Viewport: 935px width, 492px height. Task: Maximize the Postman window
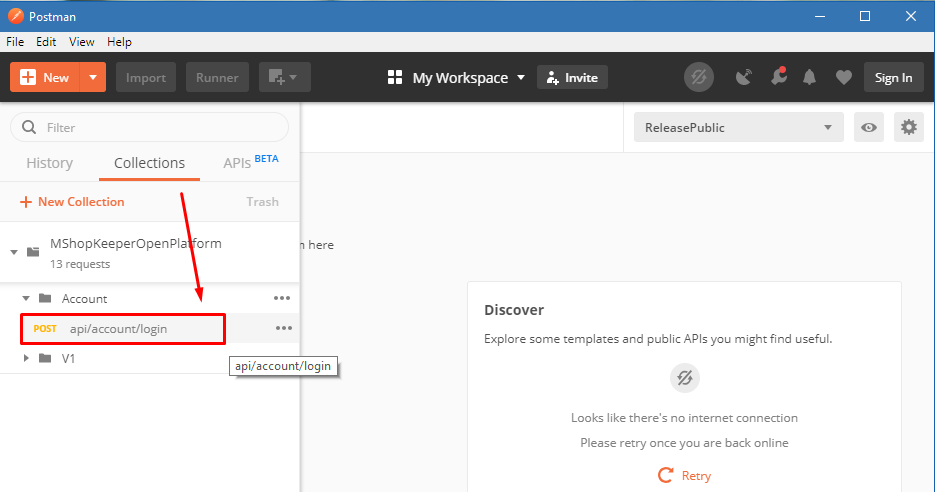pyautogui.click(x=865, y=16)
